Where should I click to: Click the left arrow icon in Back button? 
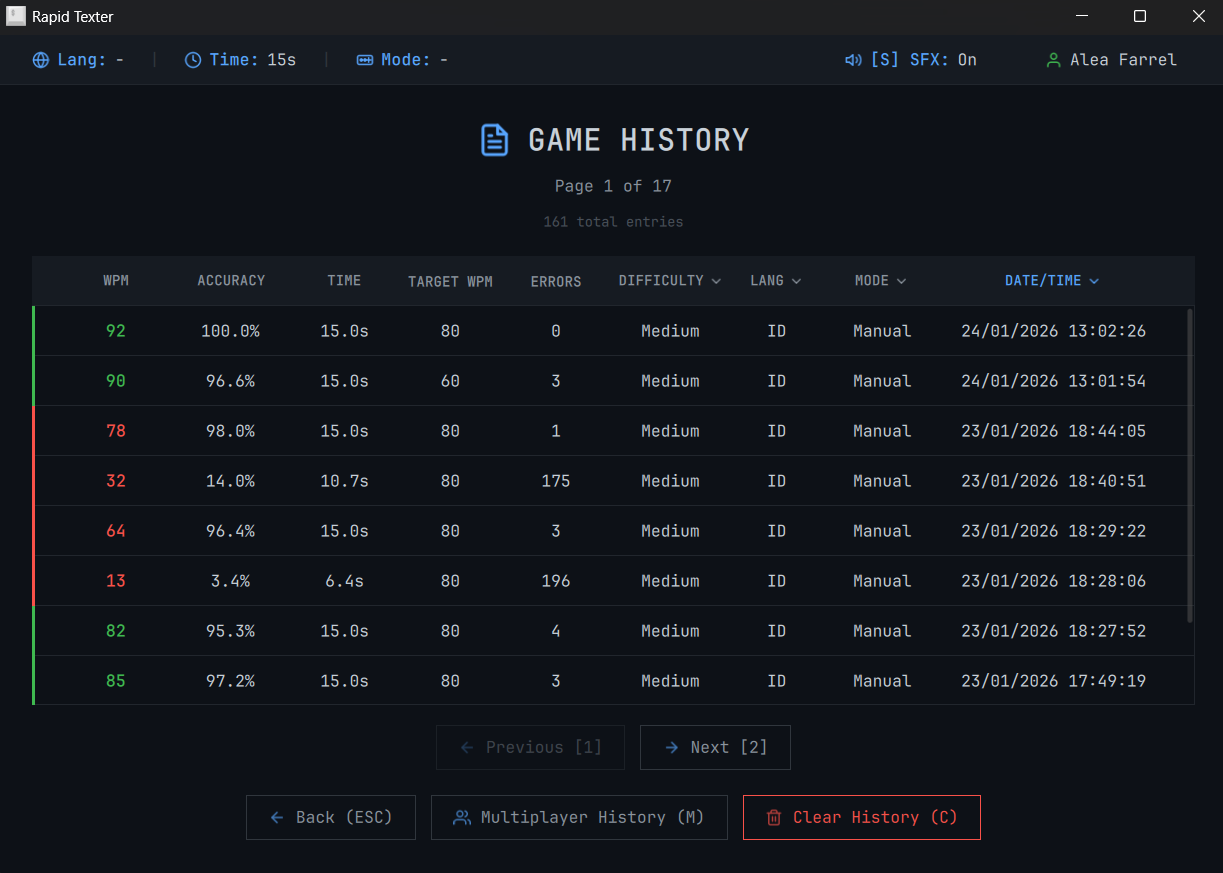coord(277,818)
